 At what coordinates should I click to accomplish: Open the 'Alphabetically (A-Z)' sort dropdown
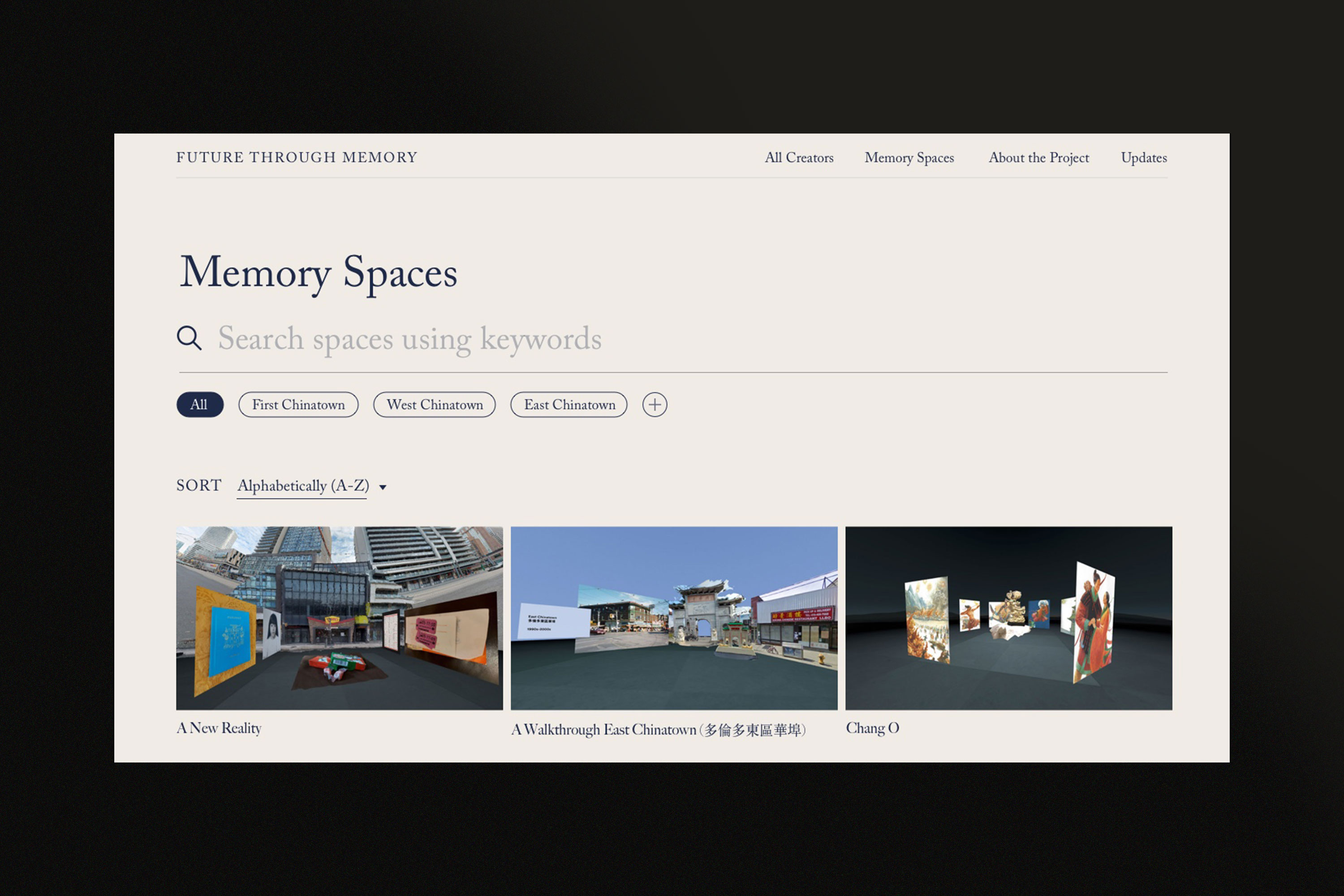pyautogui.click(x=302, y=486)
